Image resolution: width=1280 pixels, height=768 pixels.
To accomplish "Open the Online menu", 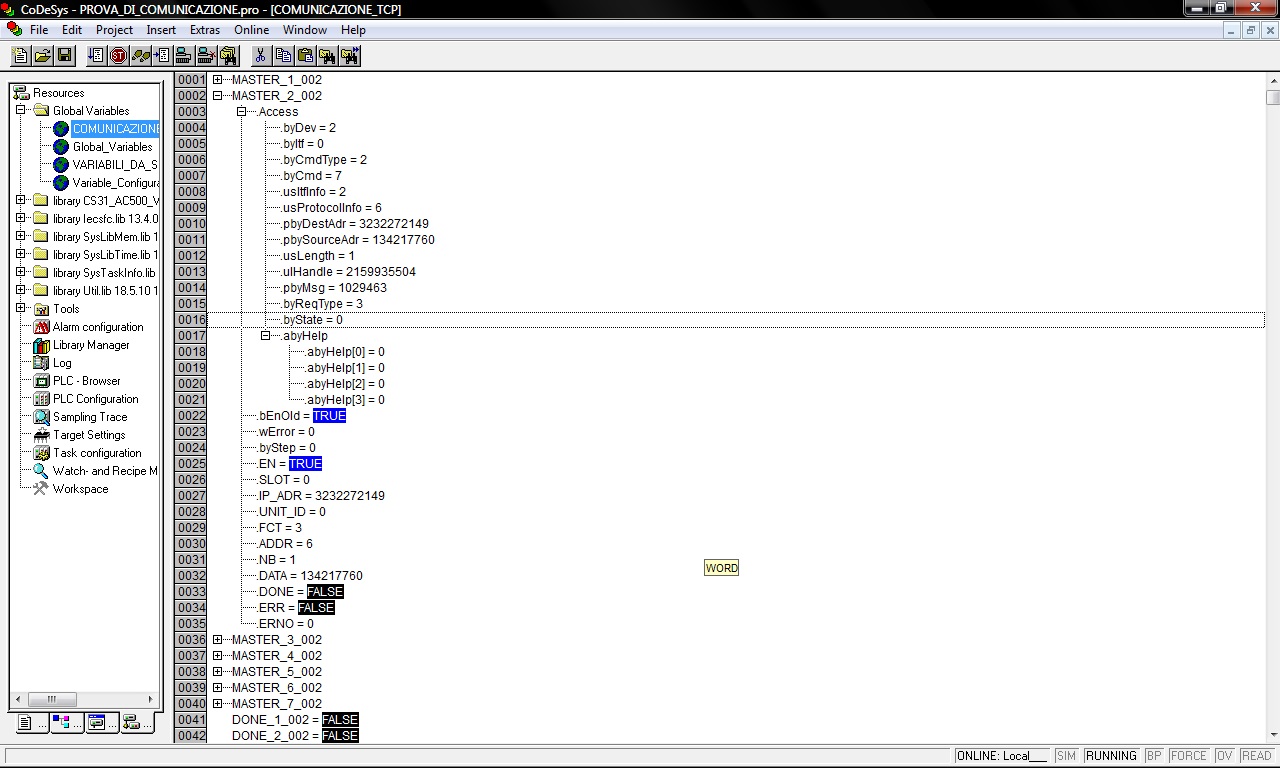I will click(x=251, y=29).
